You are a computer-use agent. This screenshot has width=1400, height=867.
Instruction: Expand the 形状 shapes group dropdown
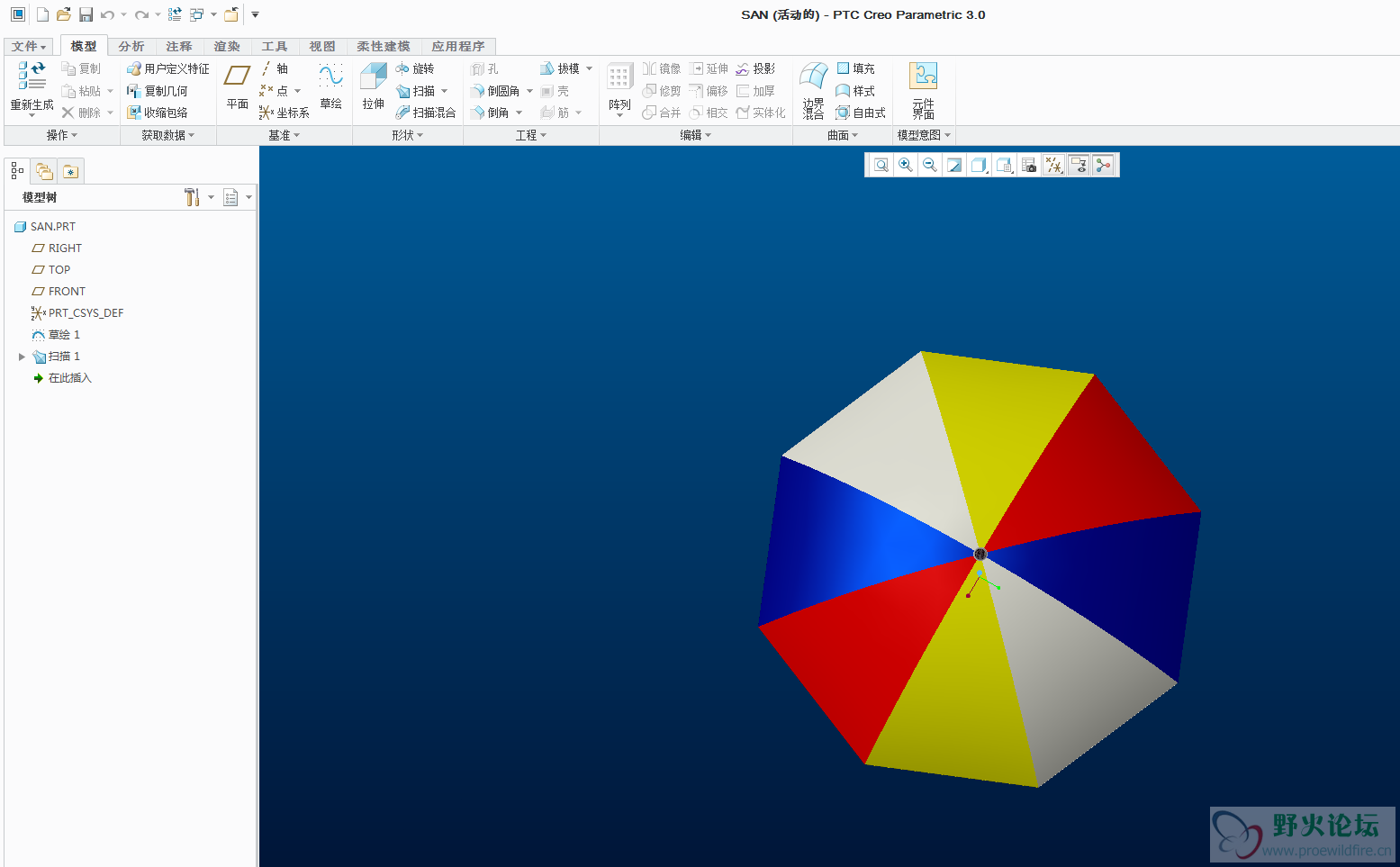[x=408, y=135]
